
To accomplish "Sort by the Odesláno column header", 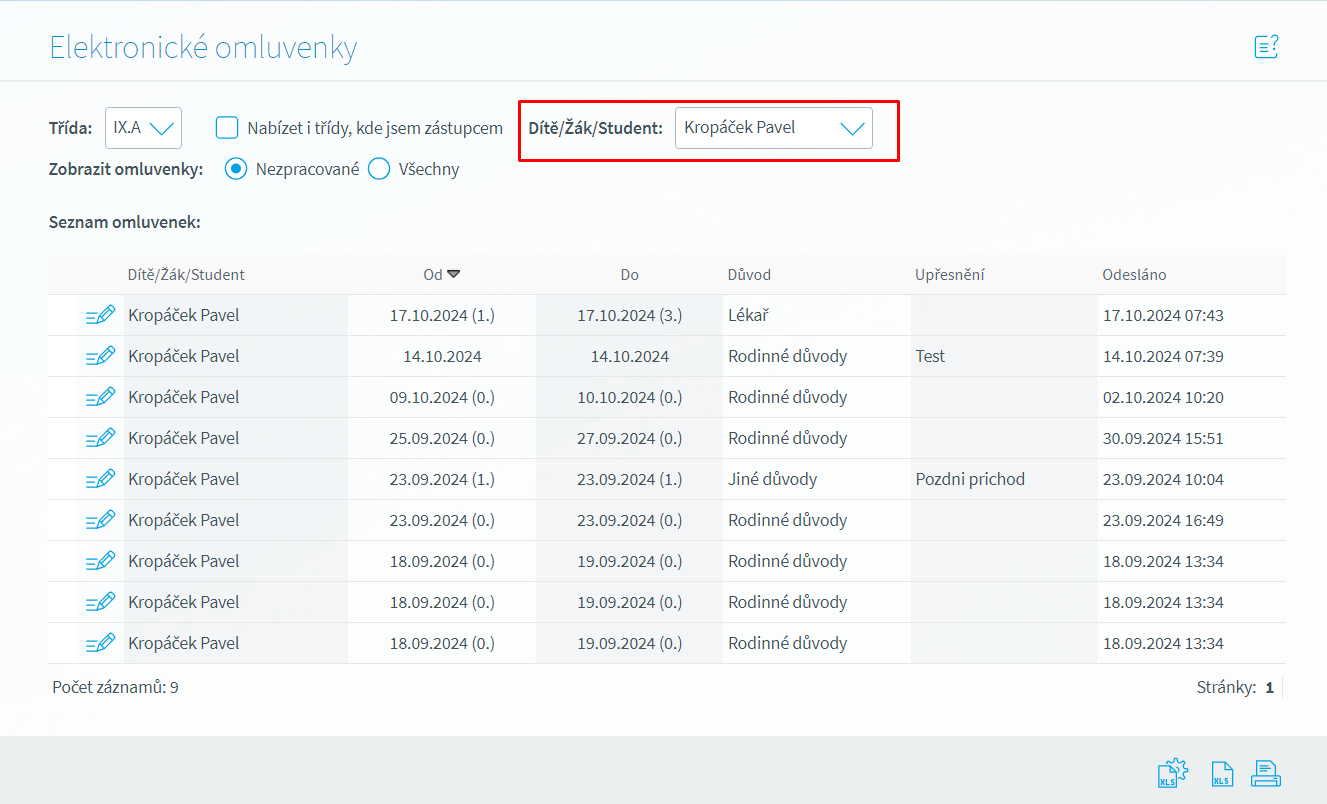I will (1134, 274).
